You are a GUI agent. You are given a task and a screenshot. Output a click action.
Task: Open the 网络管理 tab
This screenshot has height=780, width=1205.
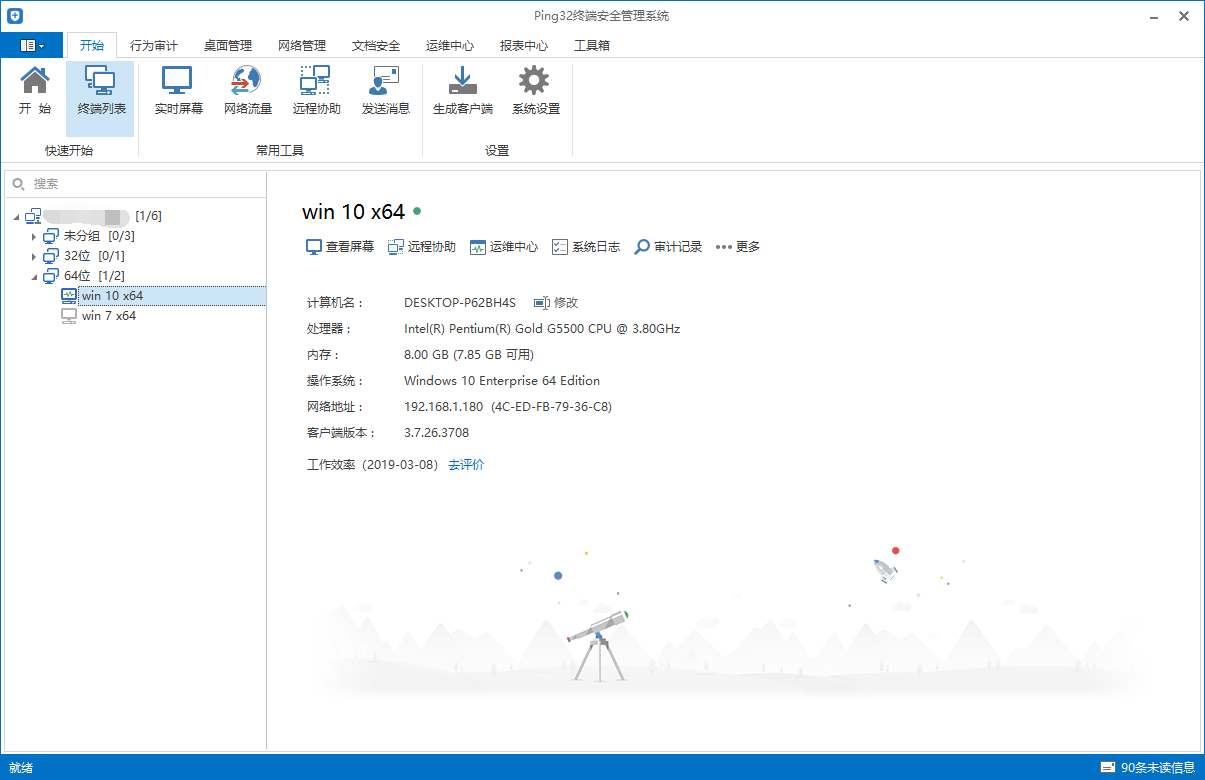click(x=302, y=45)
